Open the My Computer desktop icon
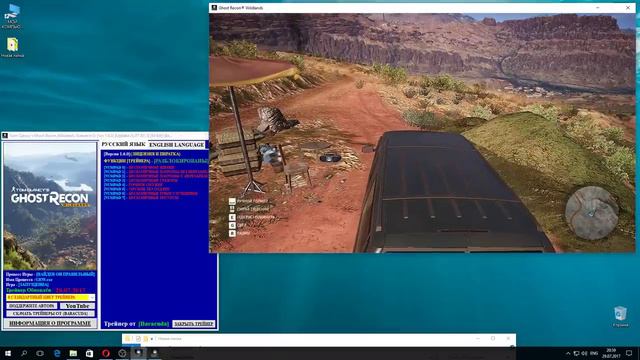This screenshot has height=360, width=640. pos(11,17)
